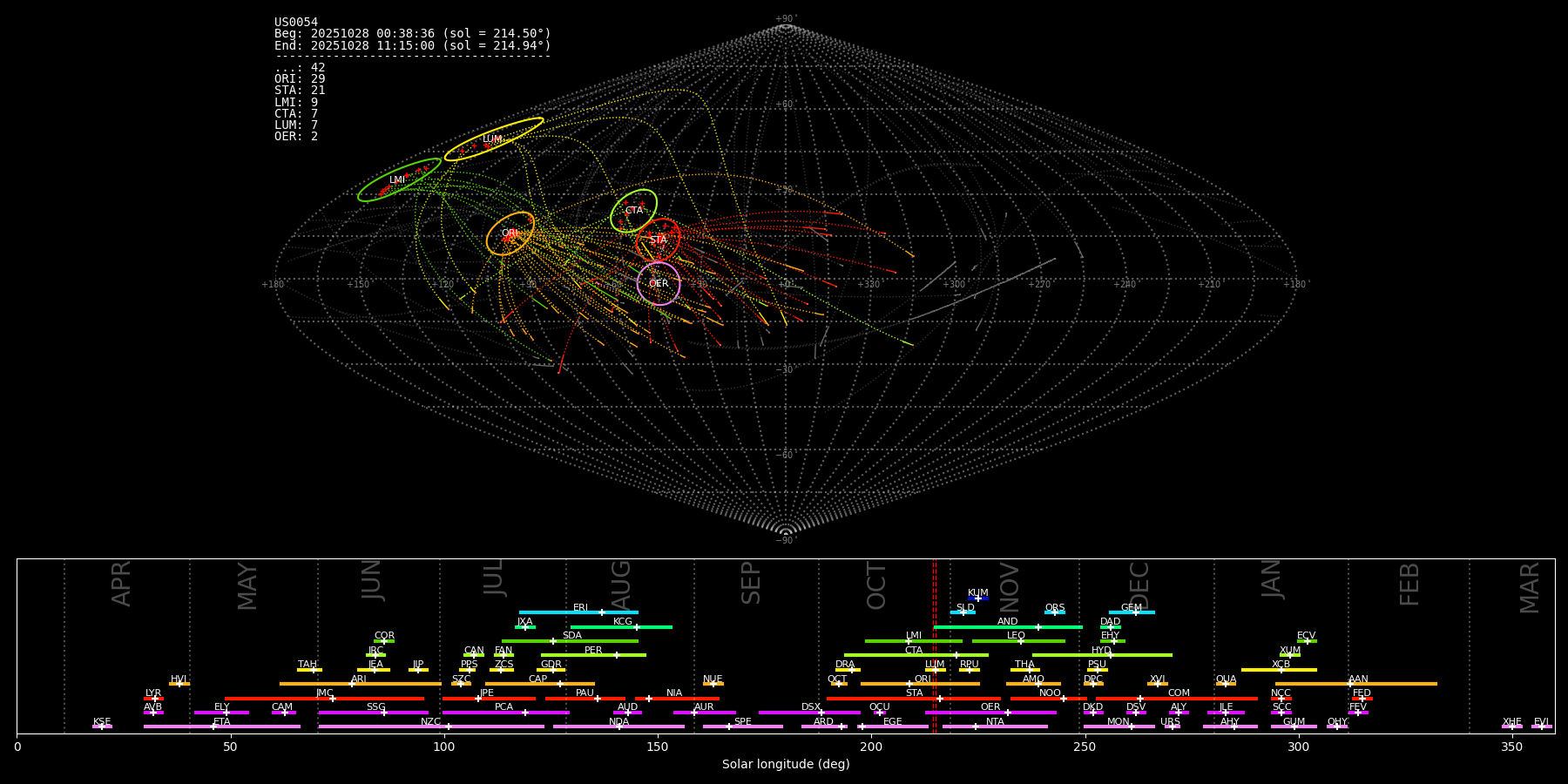Click the COM shower bar in timeline

1178,699
